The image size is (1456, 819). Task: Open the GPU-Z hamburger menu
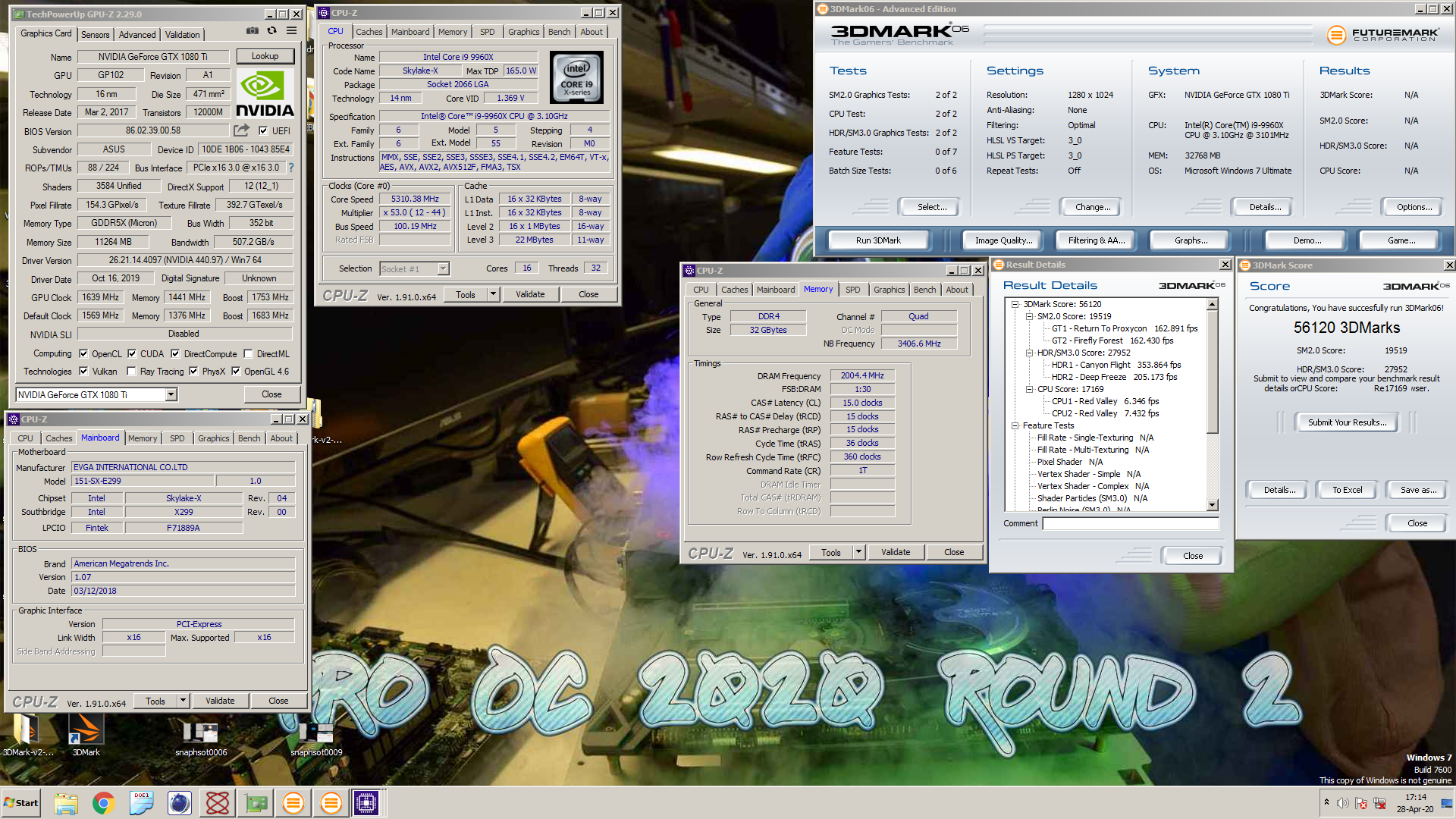coord(291,31)
